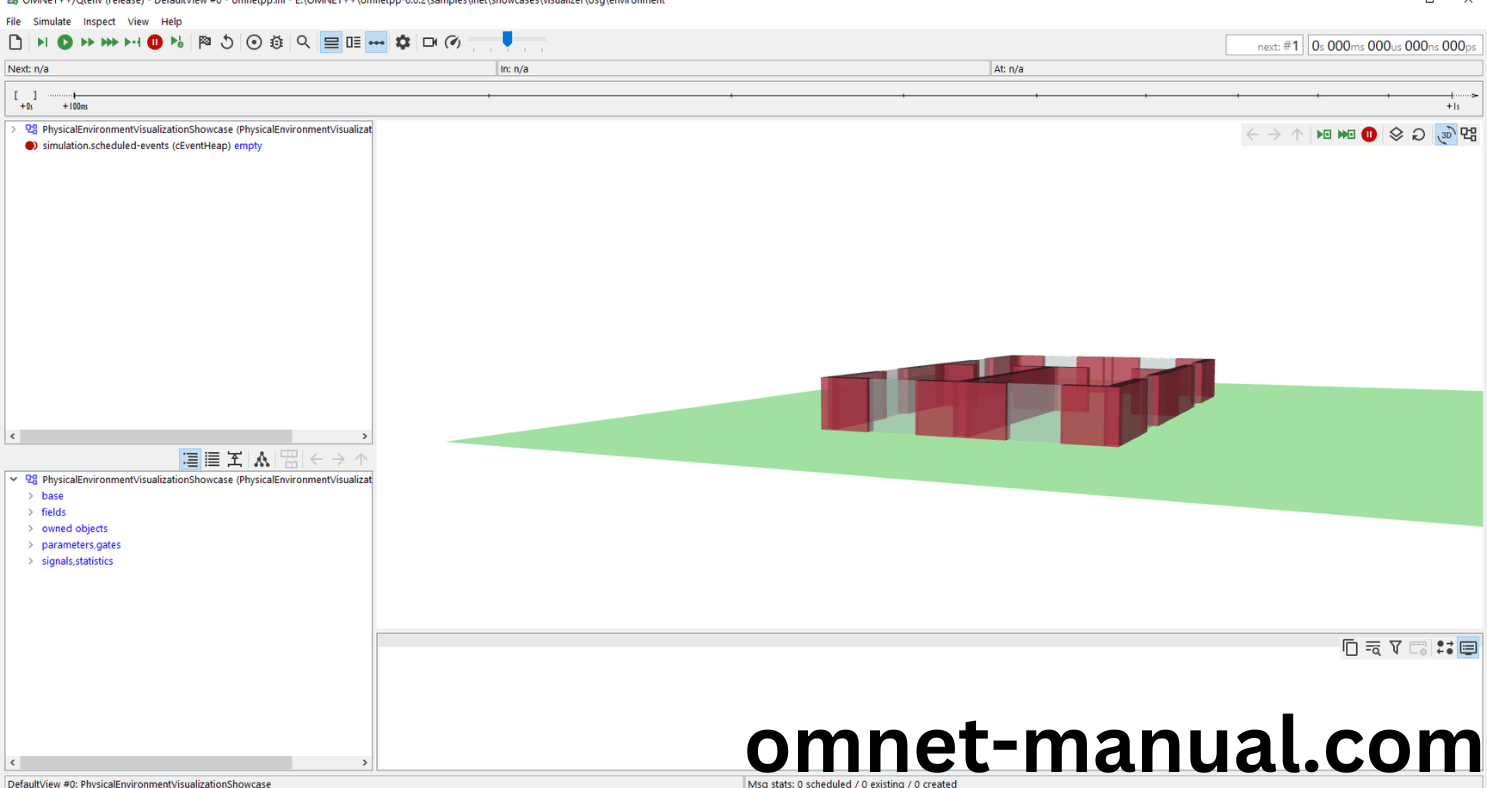Click the animation speed slider handle
Screen dimensions: 1487x788
508,39
